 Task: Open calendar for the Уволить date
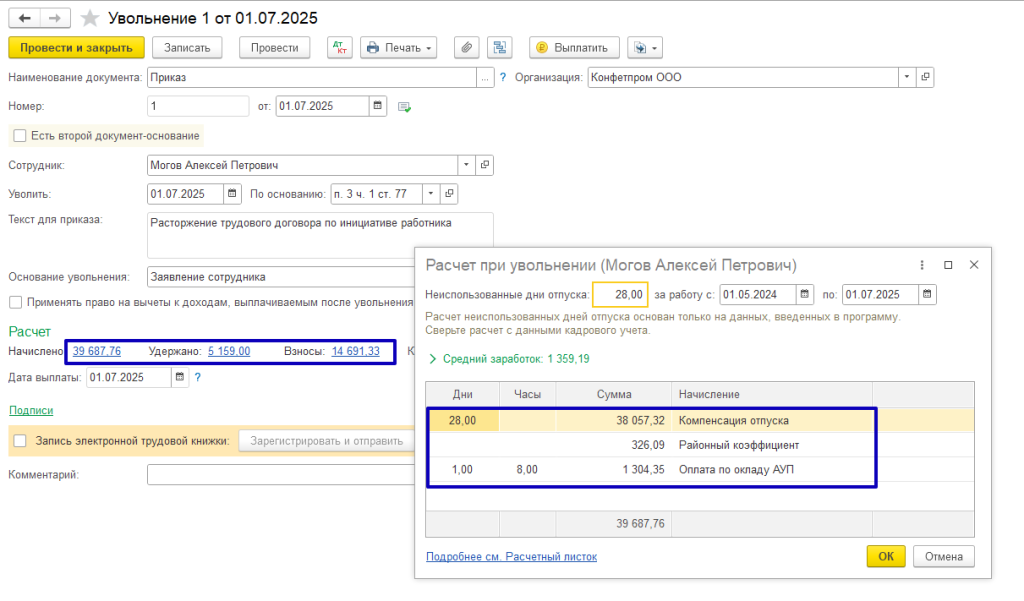[x=232, y=194]
